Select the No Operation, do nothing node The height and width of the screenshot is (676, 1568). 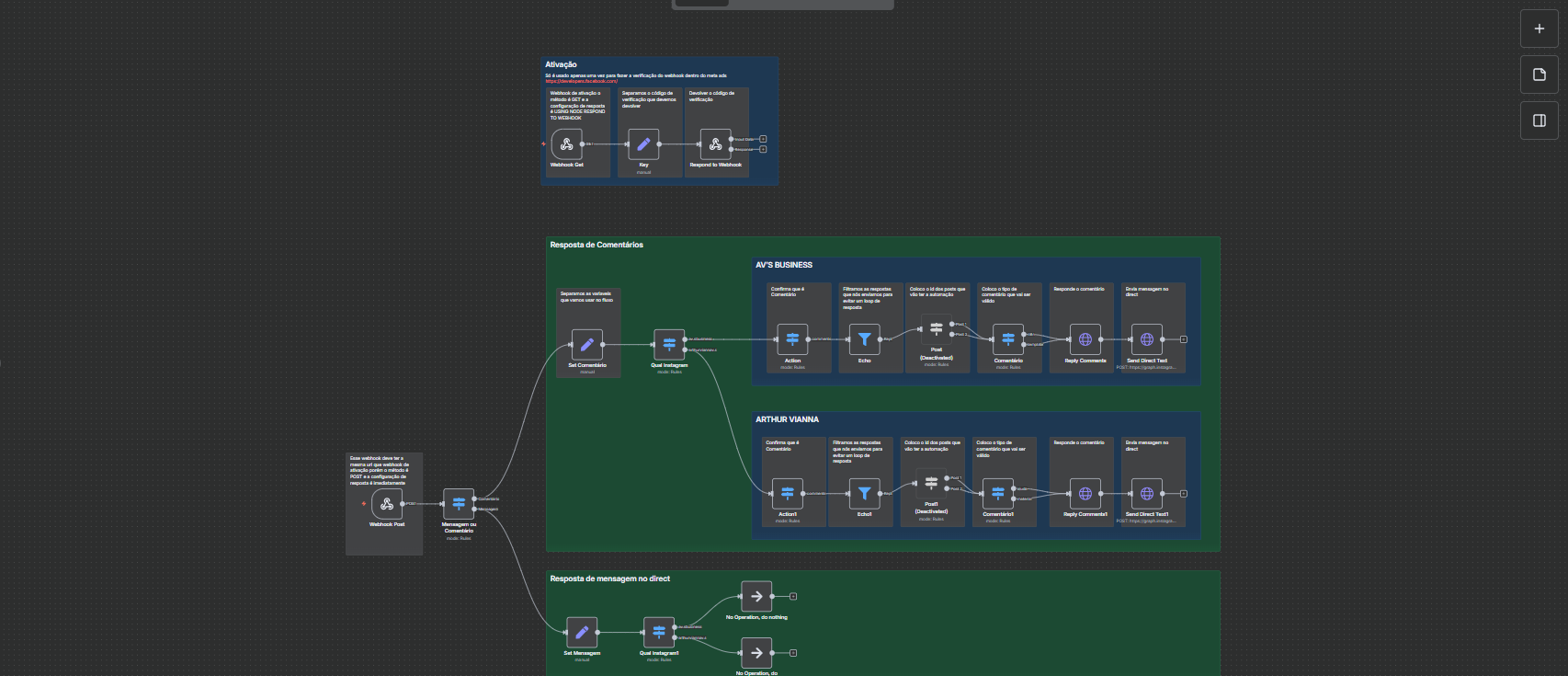click(x=756, y=596)
